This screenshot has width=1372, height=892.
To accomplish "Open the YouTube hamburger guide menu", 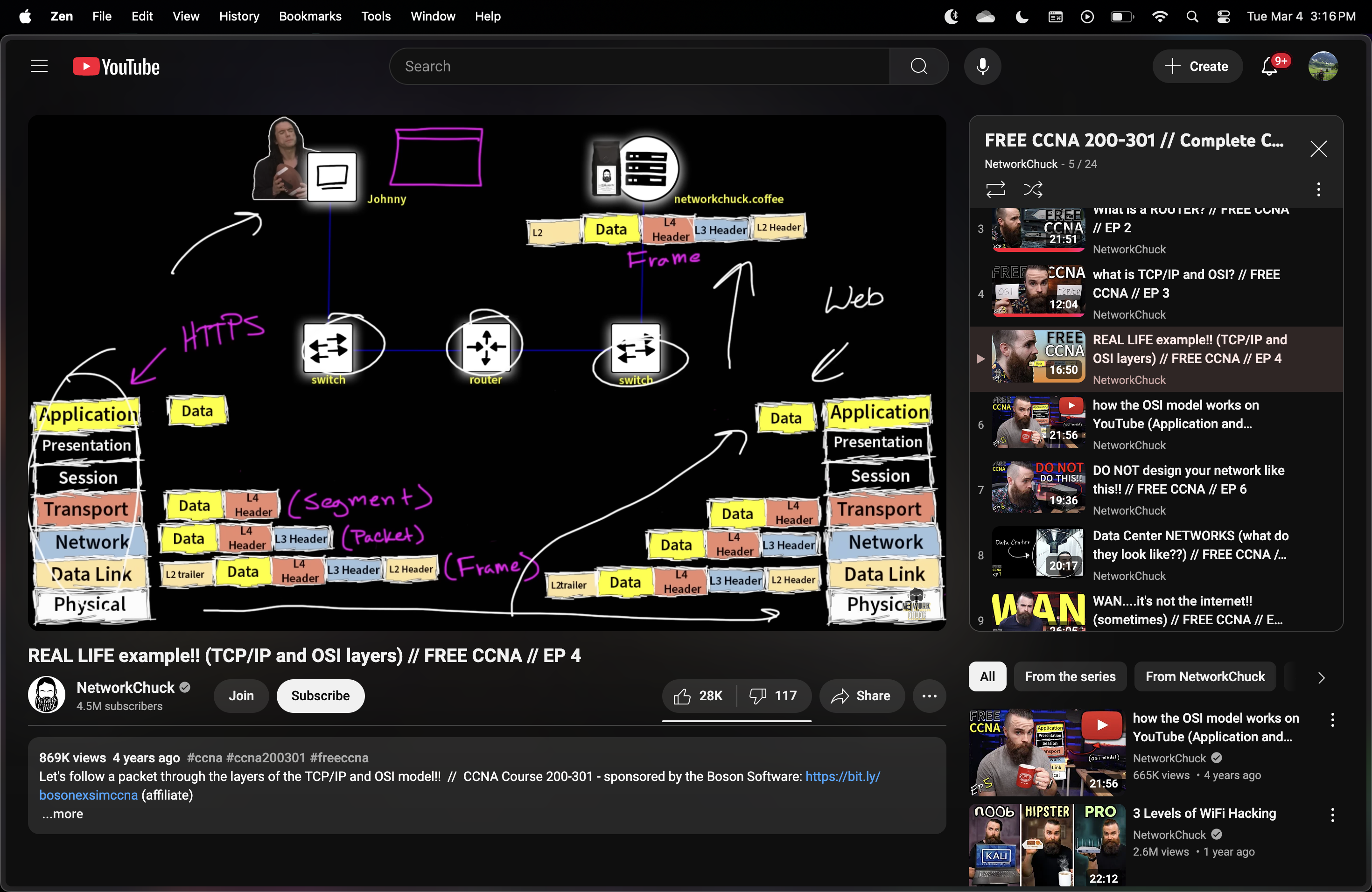I will click(x=39, y=66).
